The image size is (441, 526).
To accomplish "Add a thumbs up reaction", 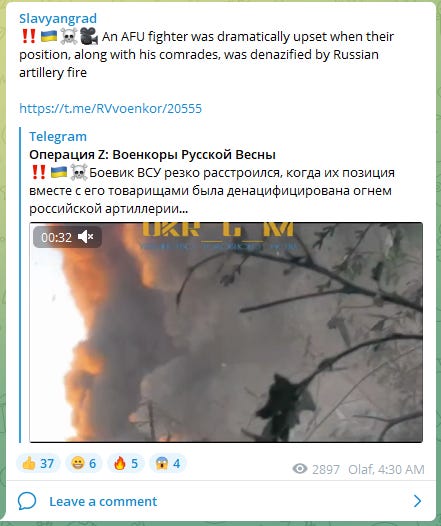I will 38,464.
